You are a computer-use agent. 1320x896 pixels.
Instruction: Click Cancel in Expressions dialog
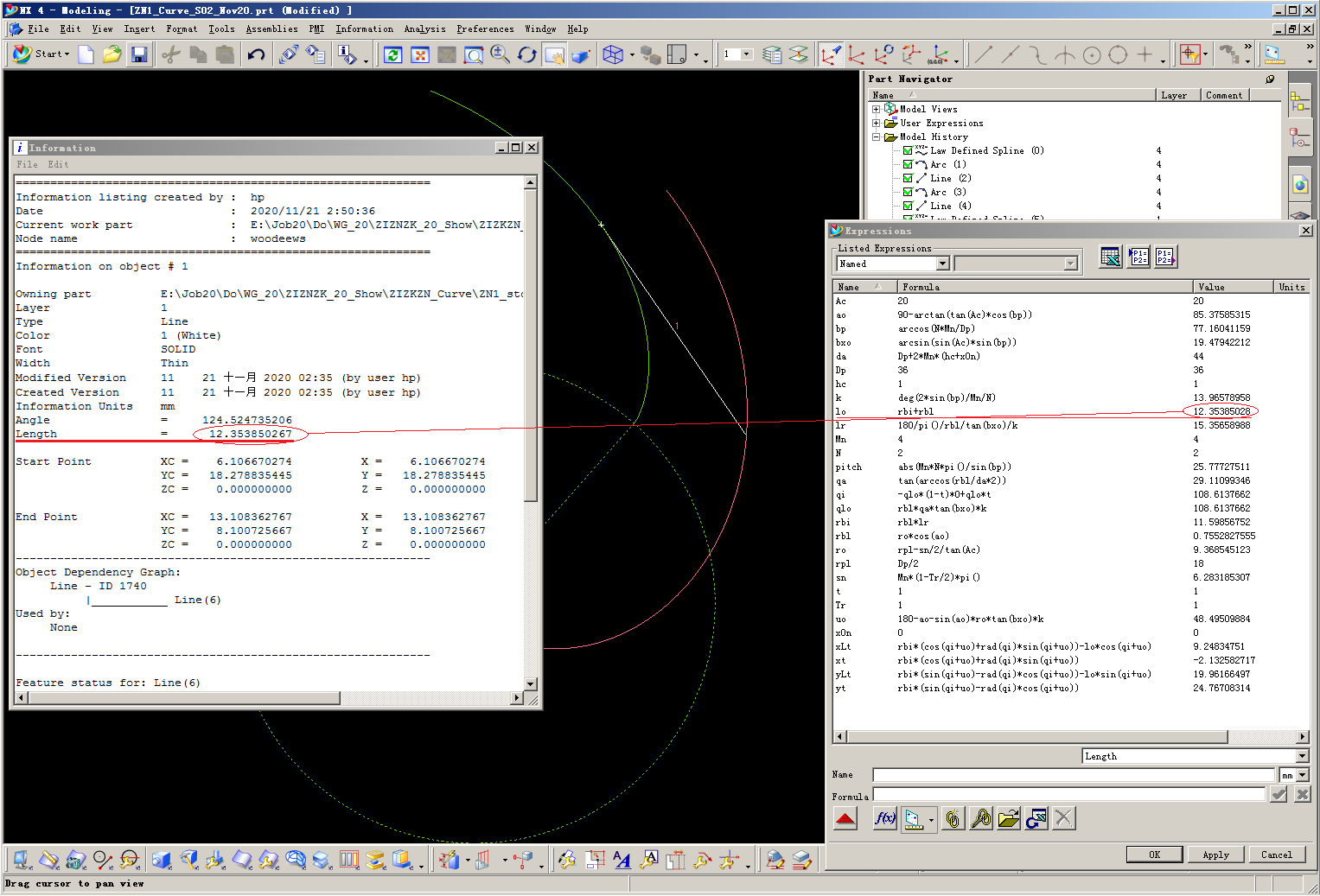1276,855
